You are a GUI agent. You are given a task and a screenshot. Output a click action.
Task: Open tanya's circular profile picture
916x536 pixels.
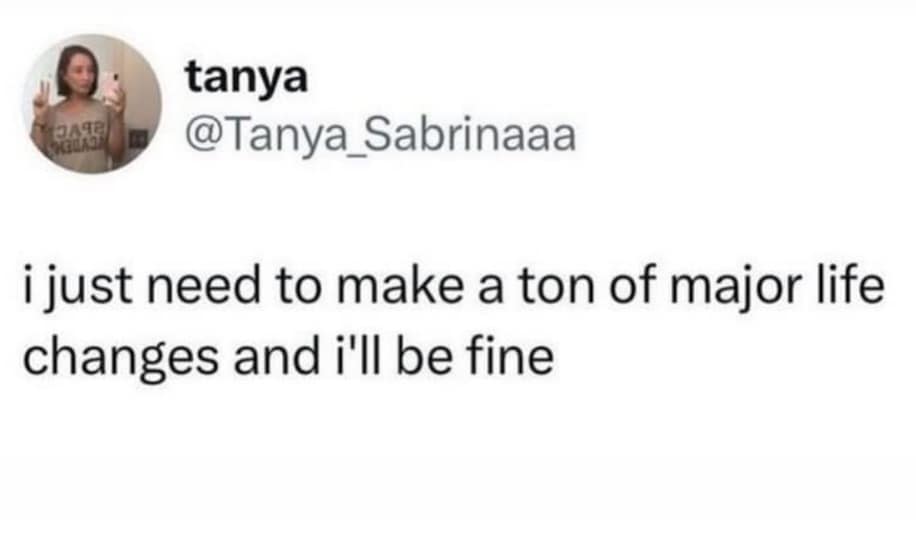[x=92, y=104]
